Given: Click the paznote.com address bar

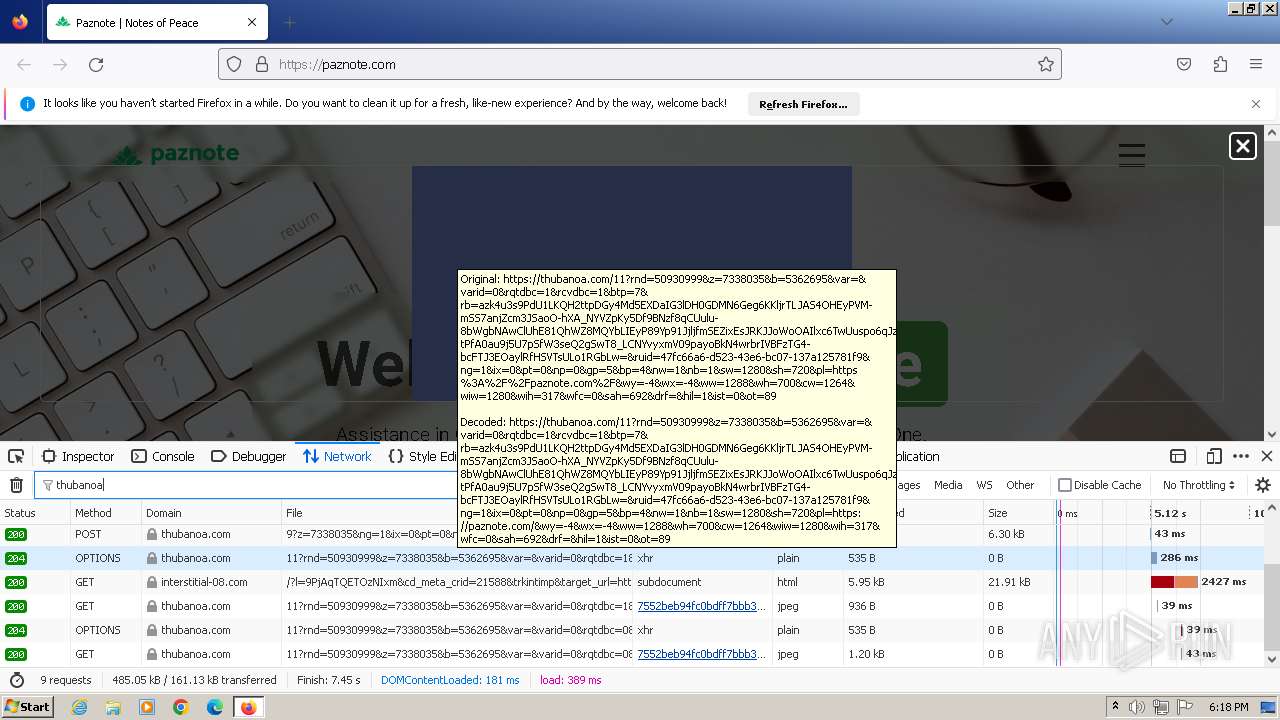Looking at the screenshot, I should point(640,64).
